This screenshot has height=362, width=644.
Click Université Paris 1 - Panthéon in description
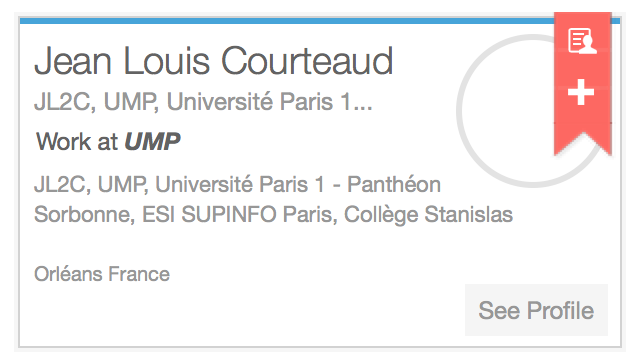pyautogui.click(x=298, y=184)
